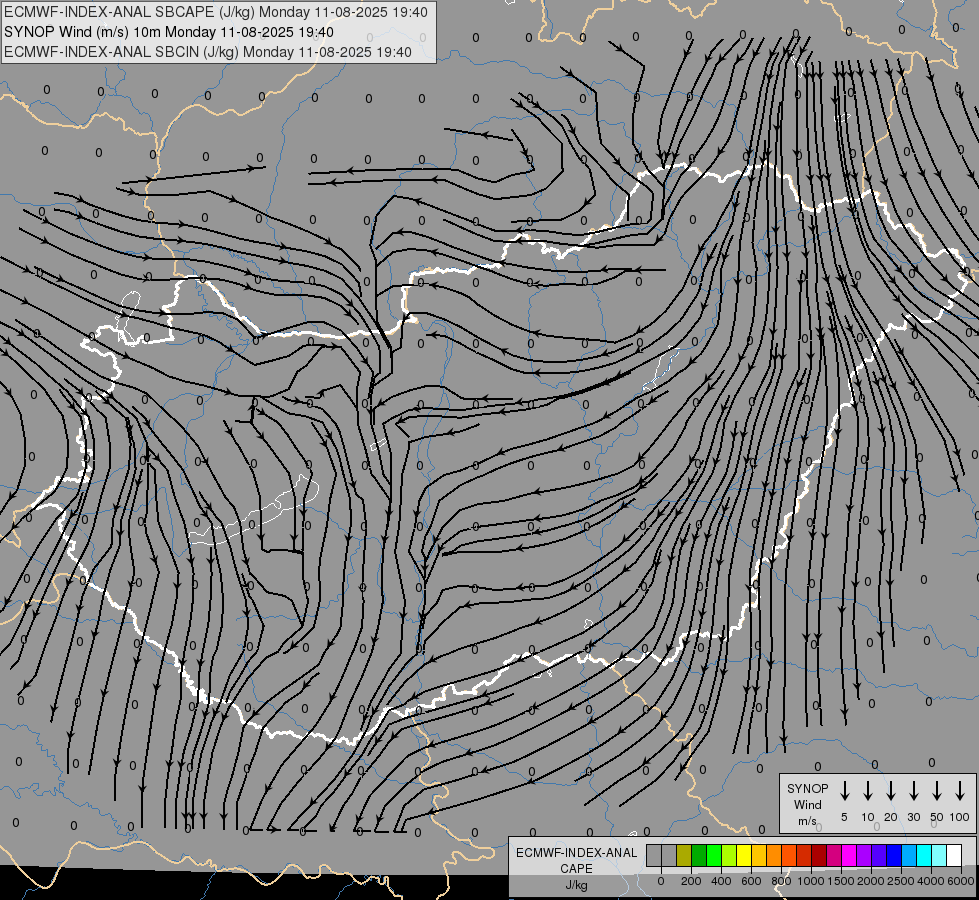
Task: Click the ECMWF-INDEX-ANAL CAPE legend label
Action: click(576, 869)
